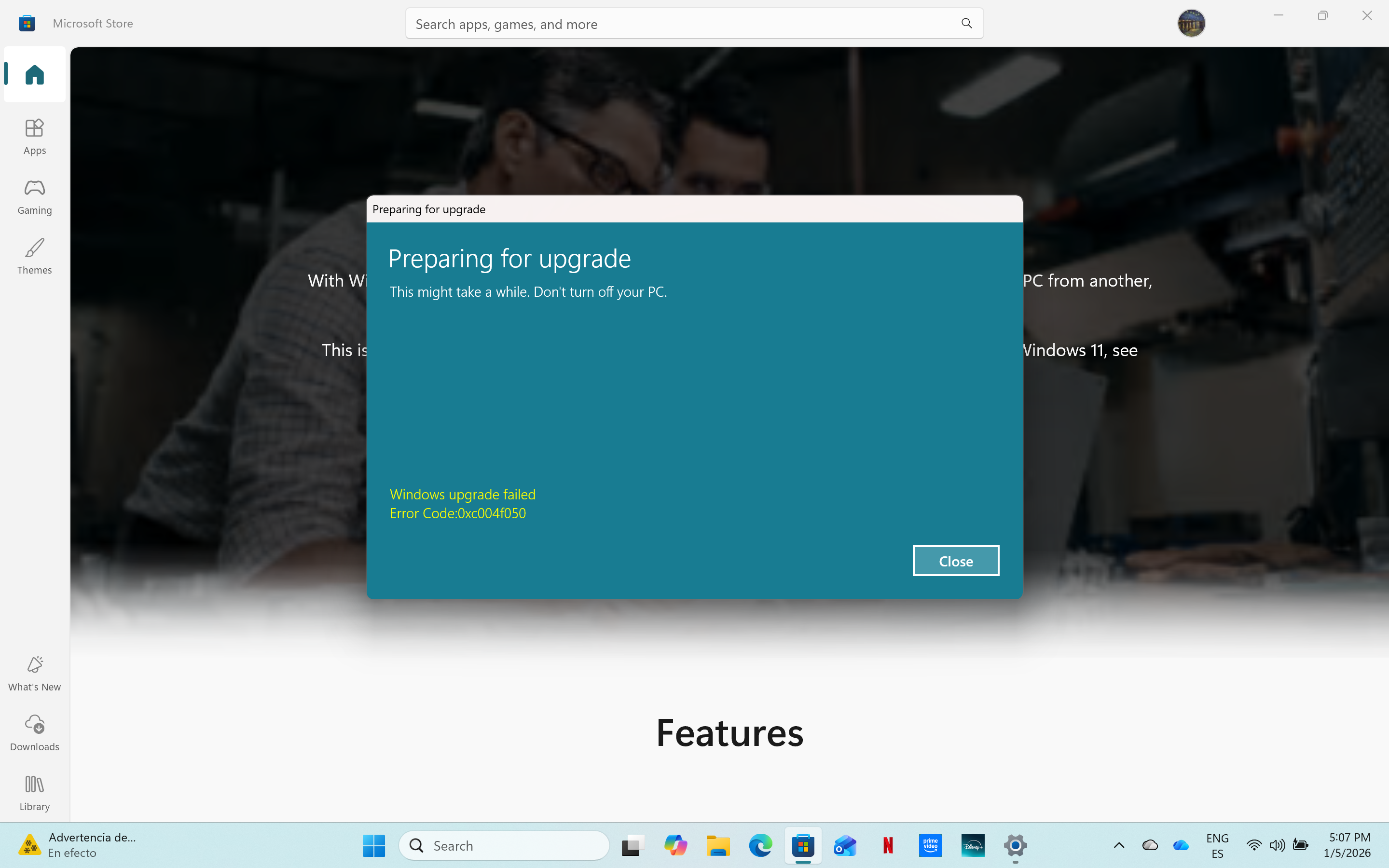Viewport: 1389px width, 868px height.
Task: Launch Copilot from the taskbar
Action: tap(675, 845)
